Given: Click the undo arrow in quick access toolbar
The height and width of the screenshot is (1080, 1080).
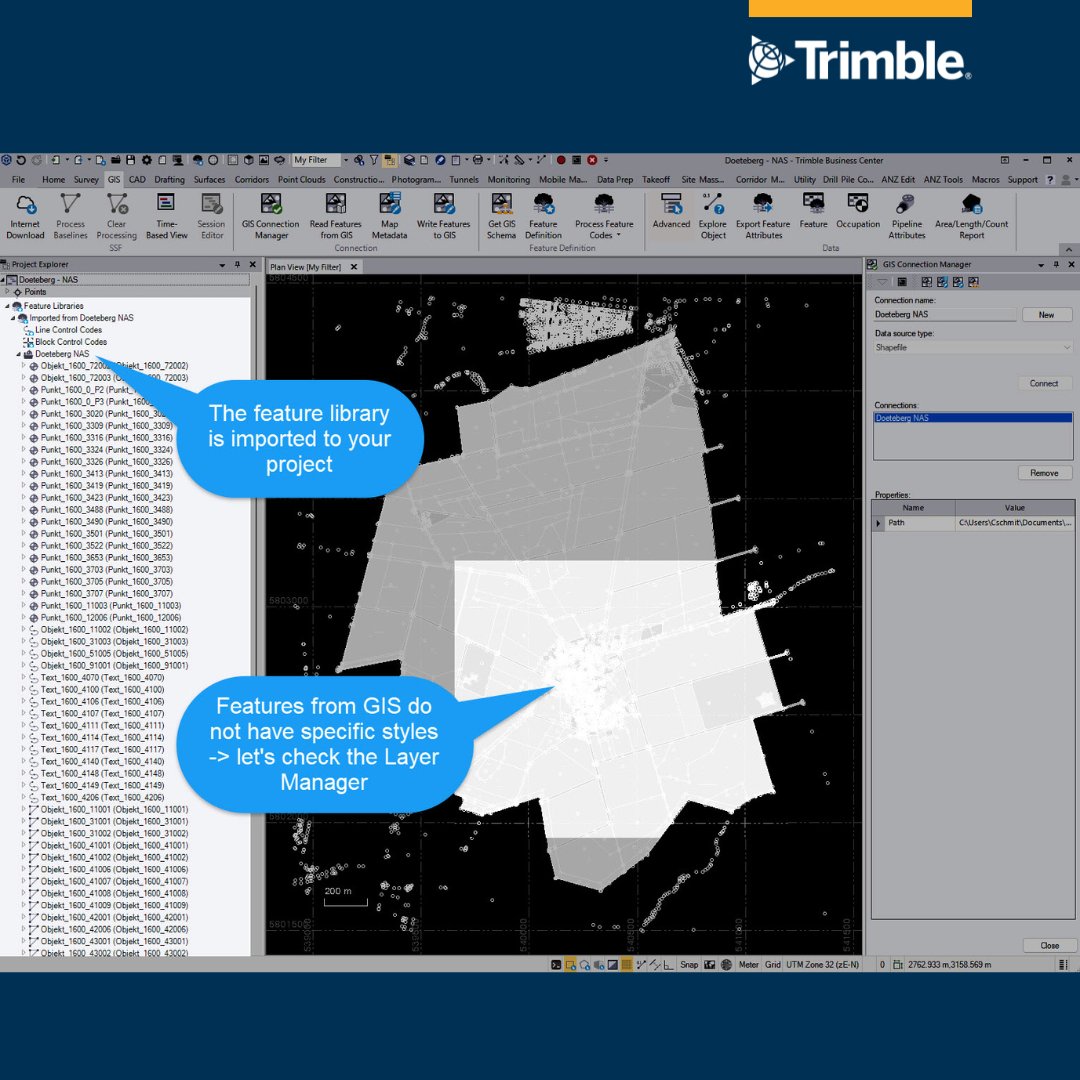Looking at the screenshot, I should tap(21, 160).
